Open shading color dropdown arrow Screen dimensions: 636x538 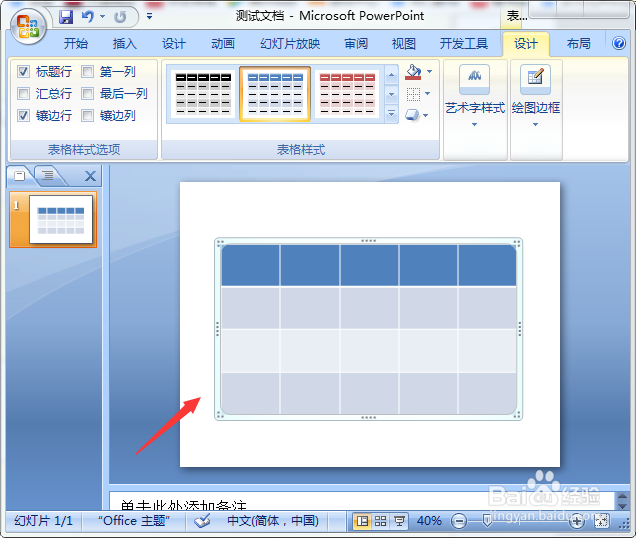click(x=430, y=72)
